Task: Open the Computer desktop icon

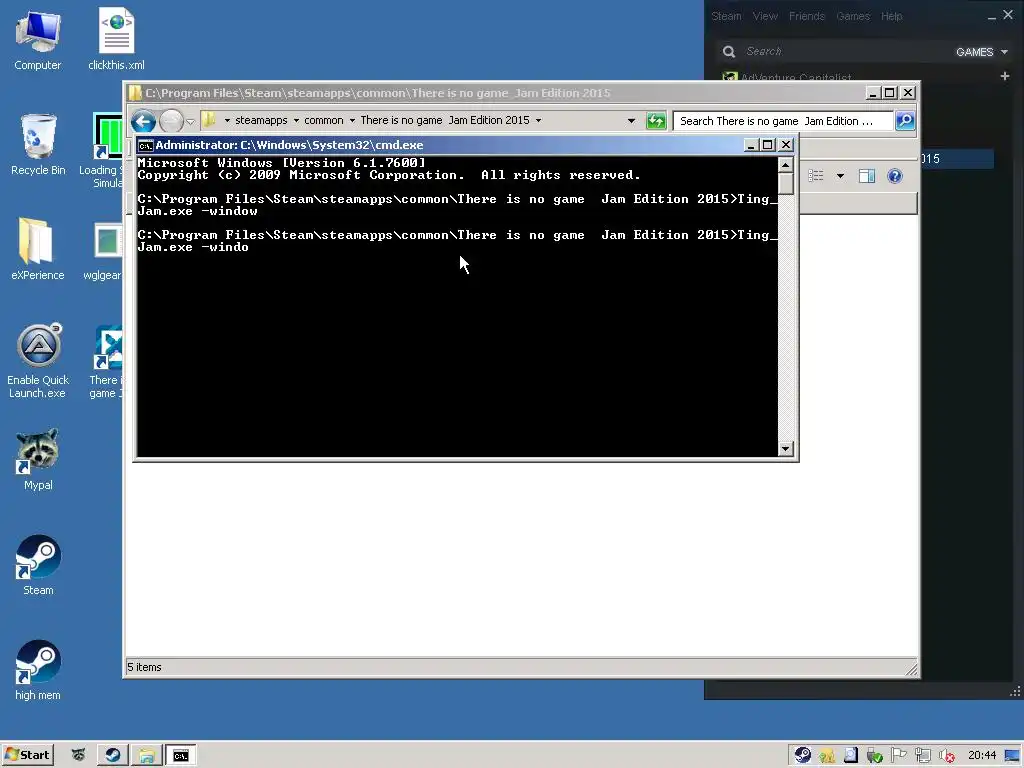Action: 38,40
